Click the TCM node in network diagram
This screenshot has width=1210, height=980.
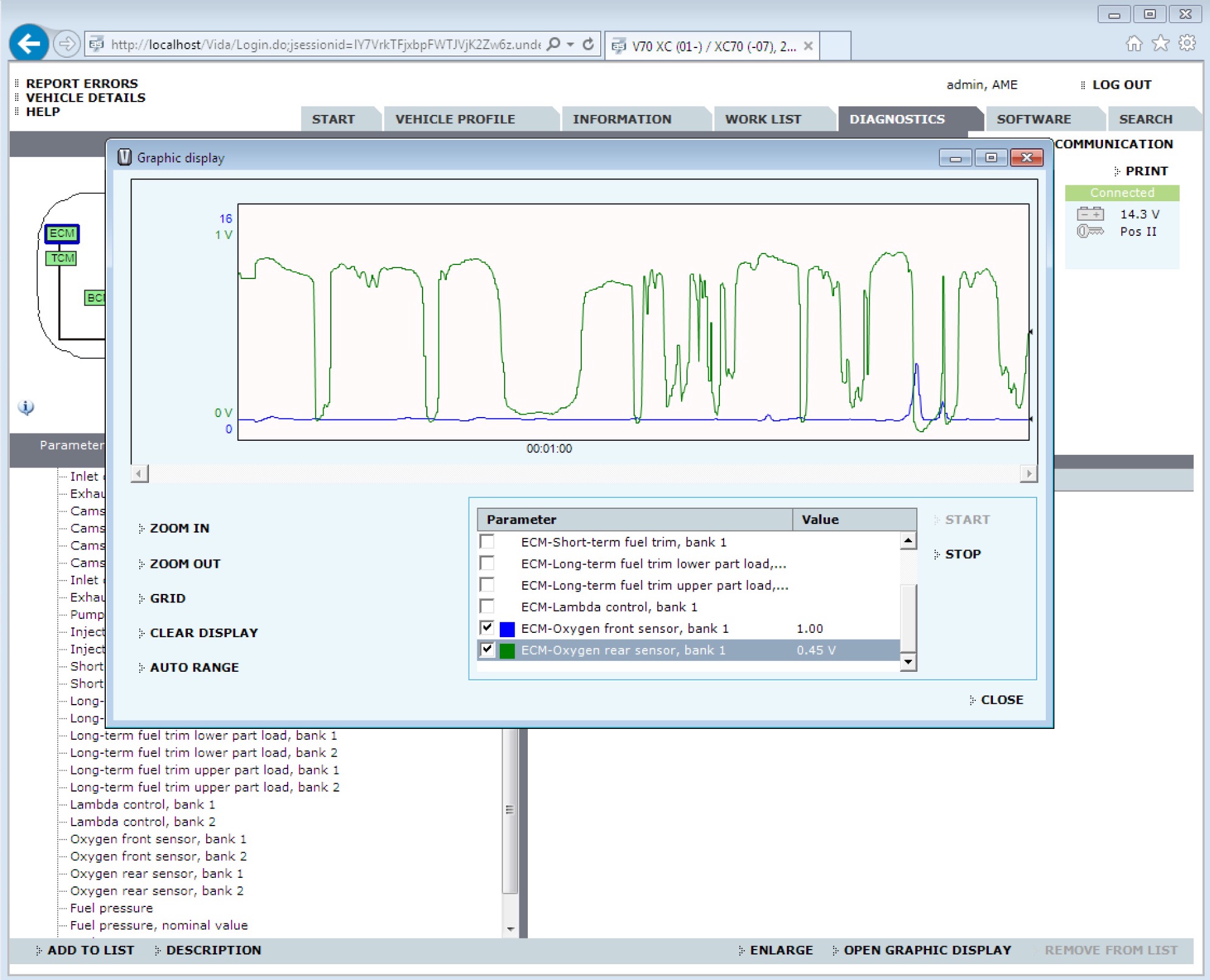(x=61, y=258)
